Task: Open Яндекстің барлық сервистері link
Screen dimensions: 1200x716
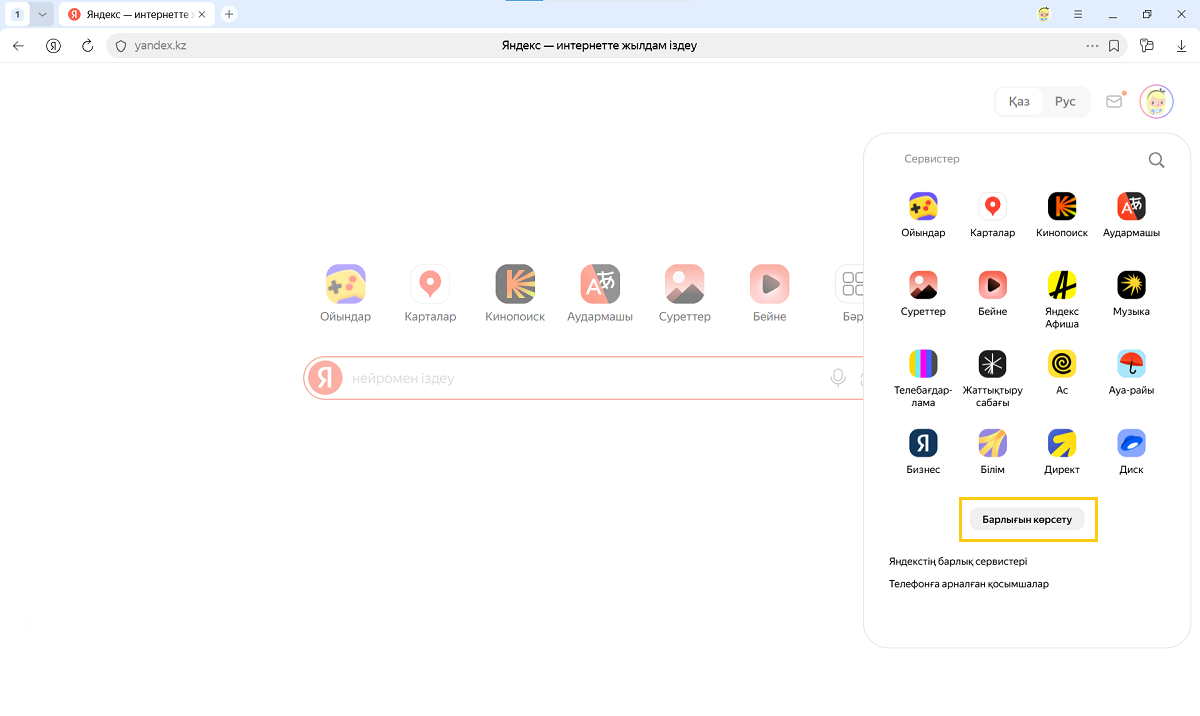Action: pos(958,561)
